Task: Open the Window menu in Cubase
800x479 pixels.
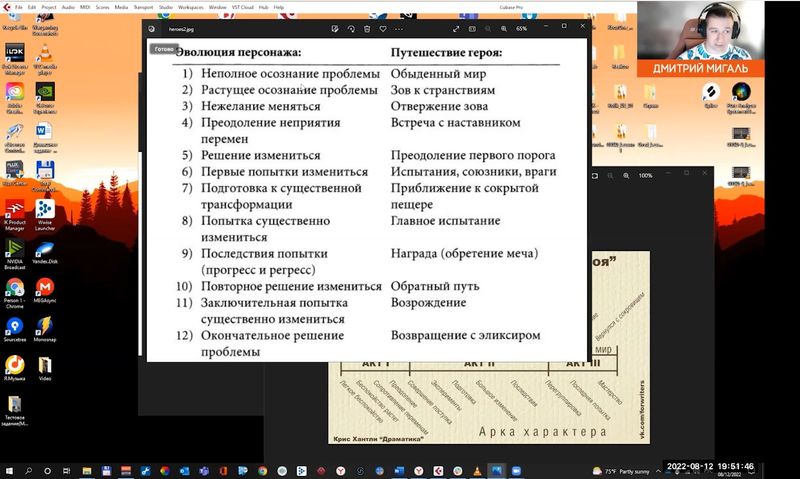Action: [x=218, y=7]
